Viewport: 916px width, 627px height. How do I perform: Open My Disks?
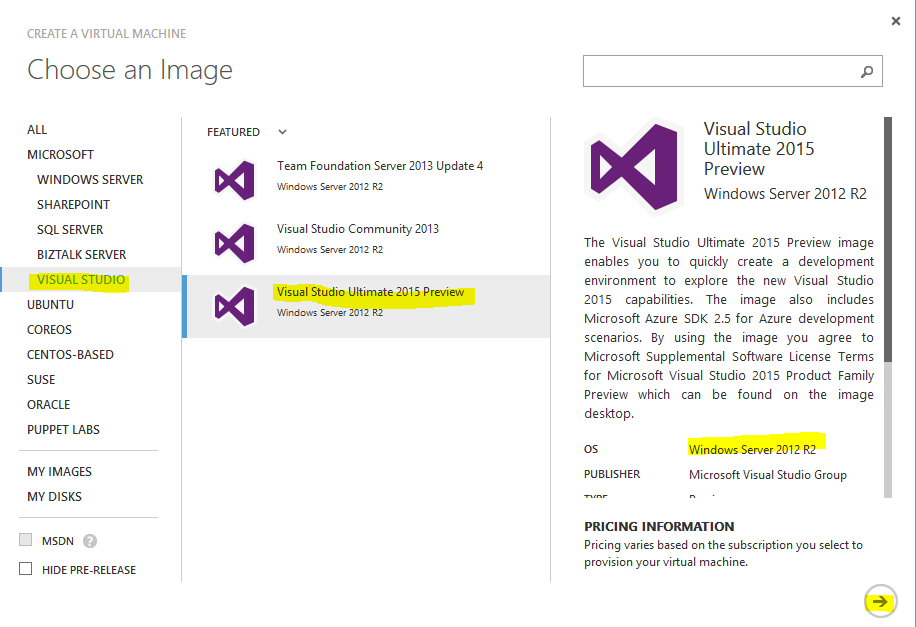(x=54, y=497)
